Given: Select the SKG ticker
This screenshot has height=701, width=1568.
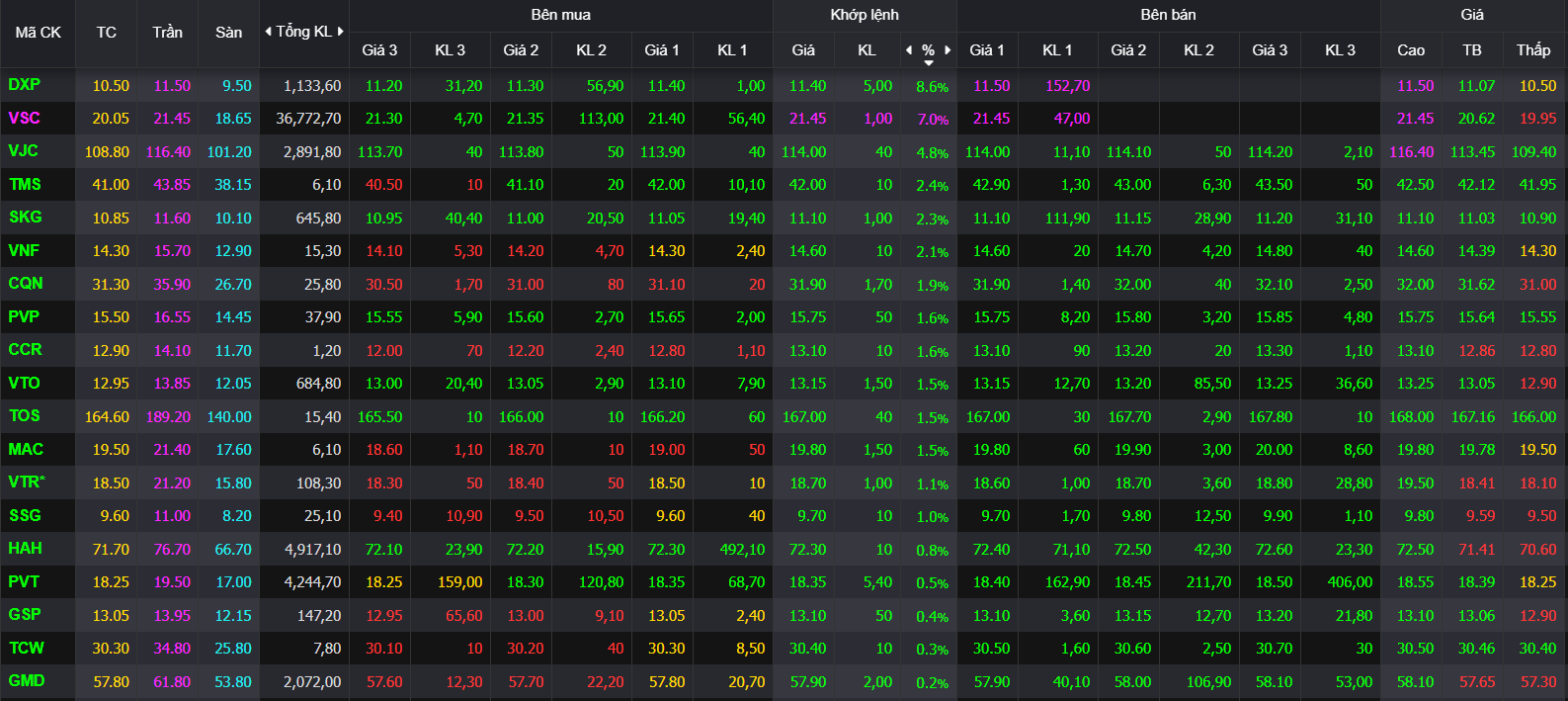Looking at the screenshot, I should coord(25,218).
